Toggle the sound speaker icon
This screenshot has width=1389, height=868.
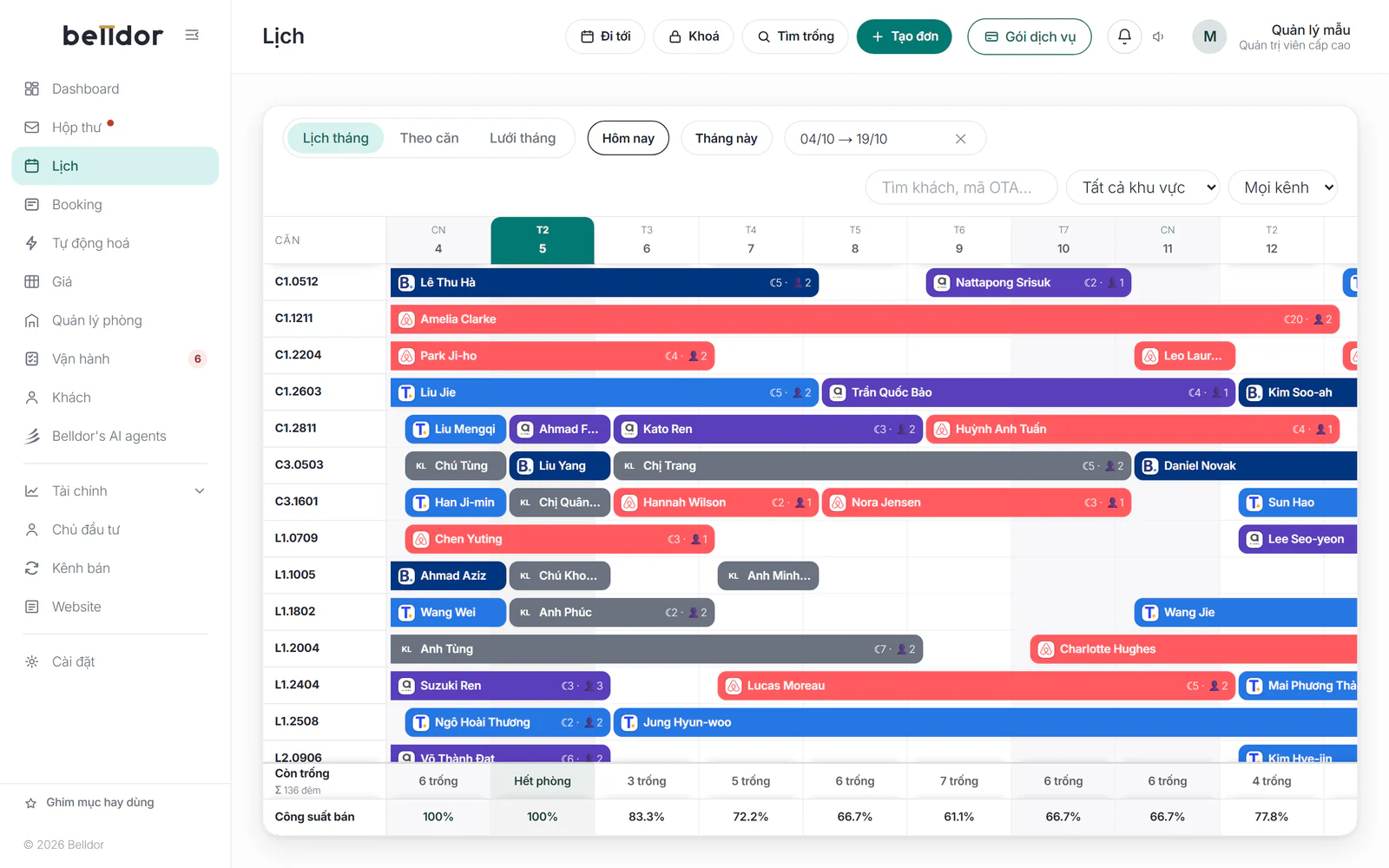(x=1158, y=36)
